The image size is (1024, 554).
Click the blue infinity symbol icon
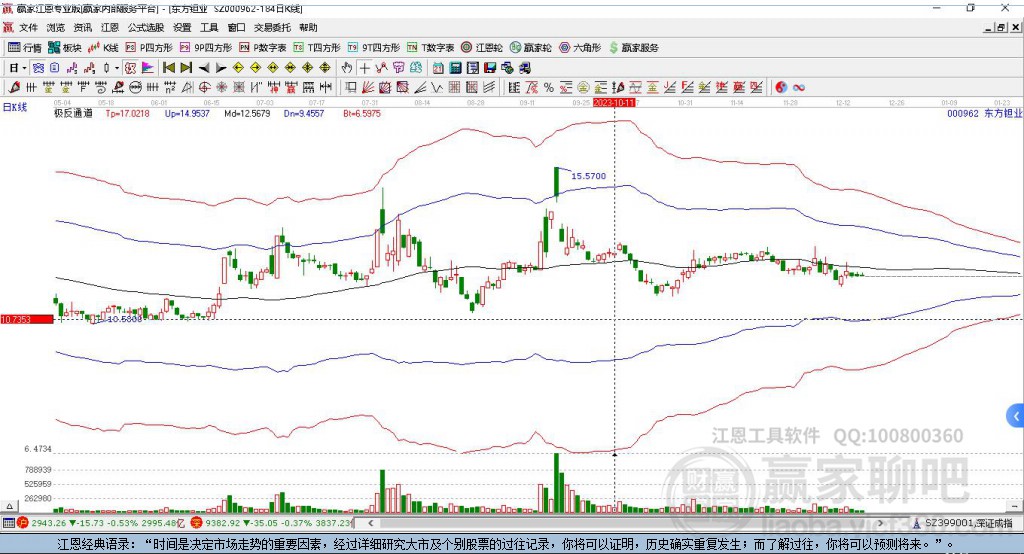tap(798, 87)
